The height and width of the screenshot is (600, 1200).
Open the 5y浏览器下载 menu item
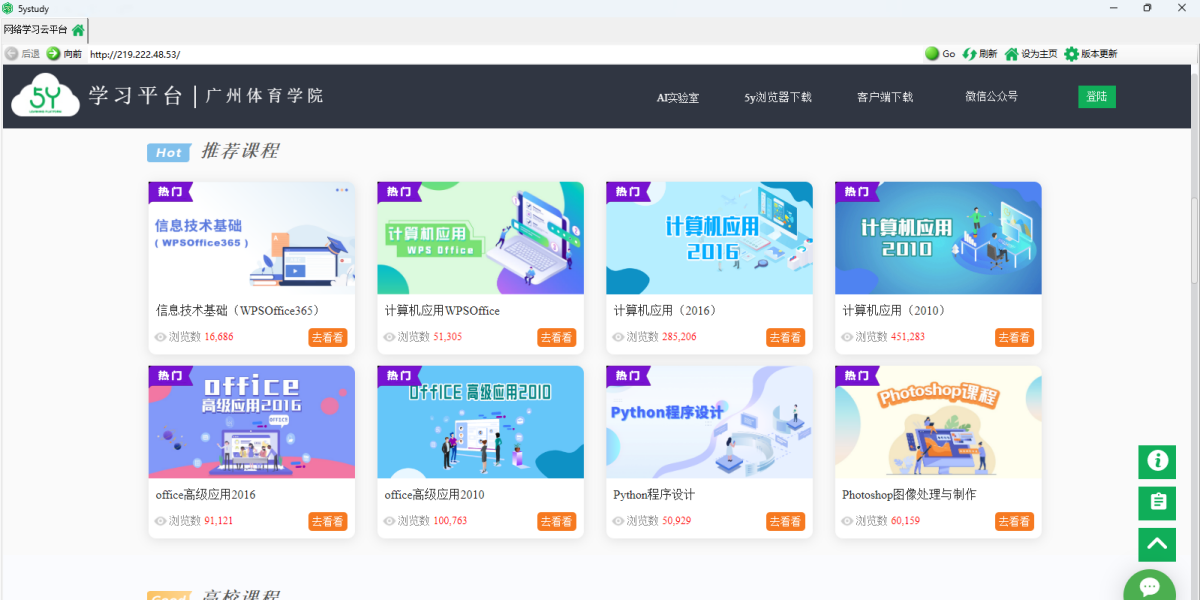(x=778, y=97)
